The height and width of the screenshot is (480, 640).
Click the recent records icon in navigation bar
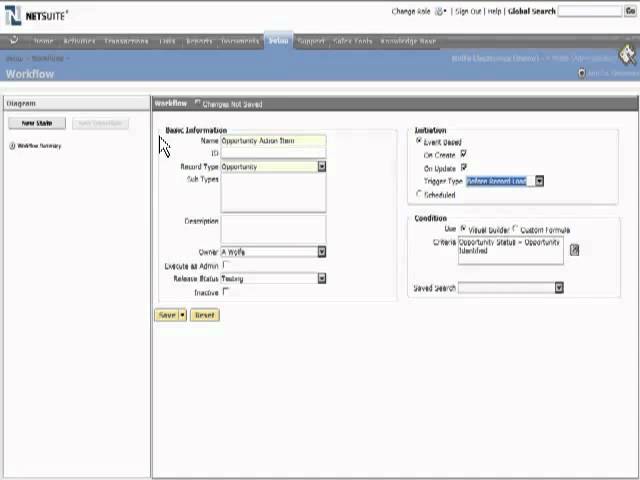(x=14, y=40)
